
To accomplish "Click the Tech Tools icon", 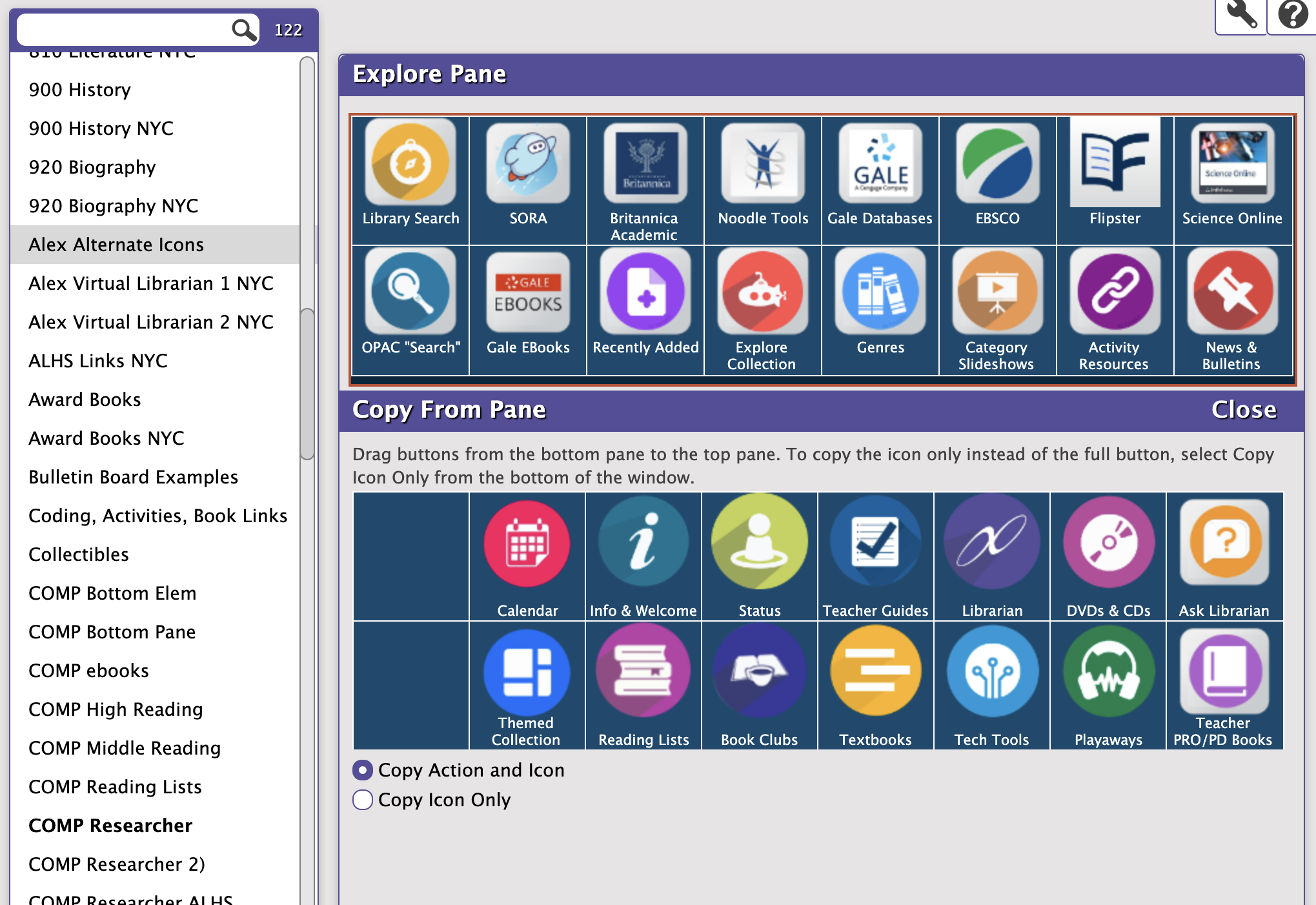I will [x=992, y=671].
